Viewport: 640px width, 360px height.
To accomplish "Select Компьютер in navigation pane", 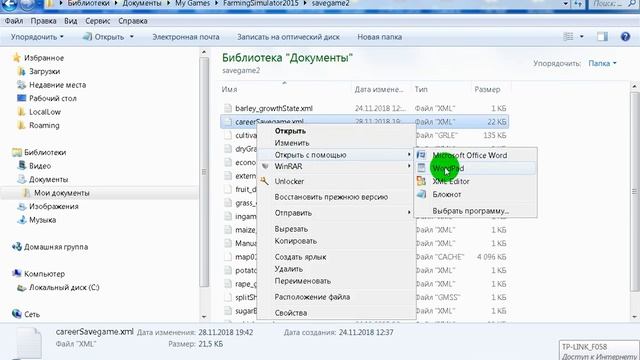I will point(44,273).
